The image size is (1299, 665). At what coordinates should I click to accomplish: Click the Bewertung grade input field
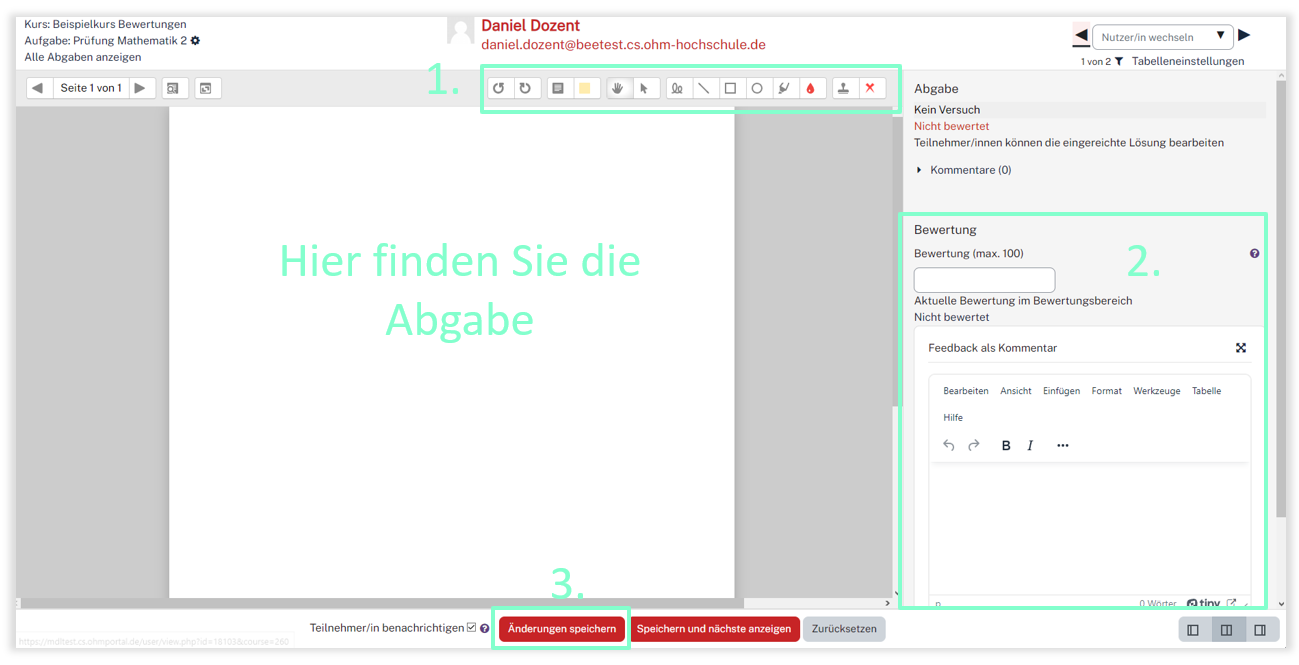pos(984,280)
